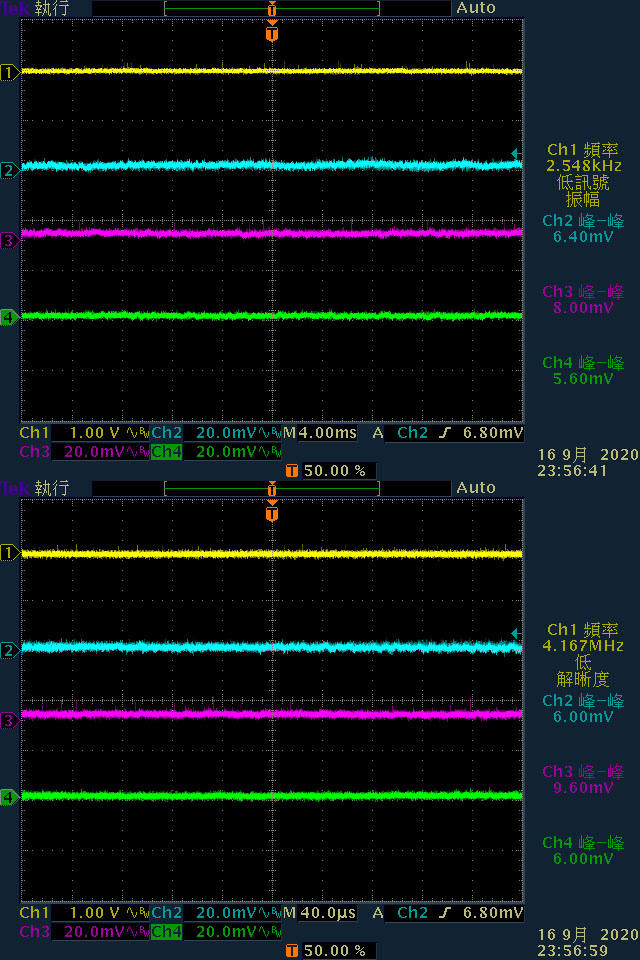
Task: Click 低訊號振幅 warning text
Action: (x=583, y=191)
